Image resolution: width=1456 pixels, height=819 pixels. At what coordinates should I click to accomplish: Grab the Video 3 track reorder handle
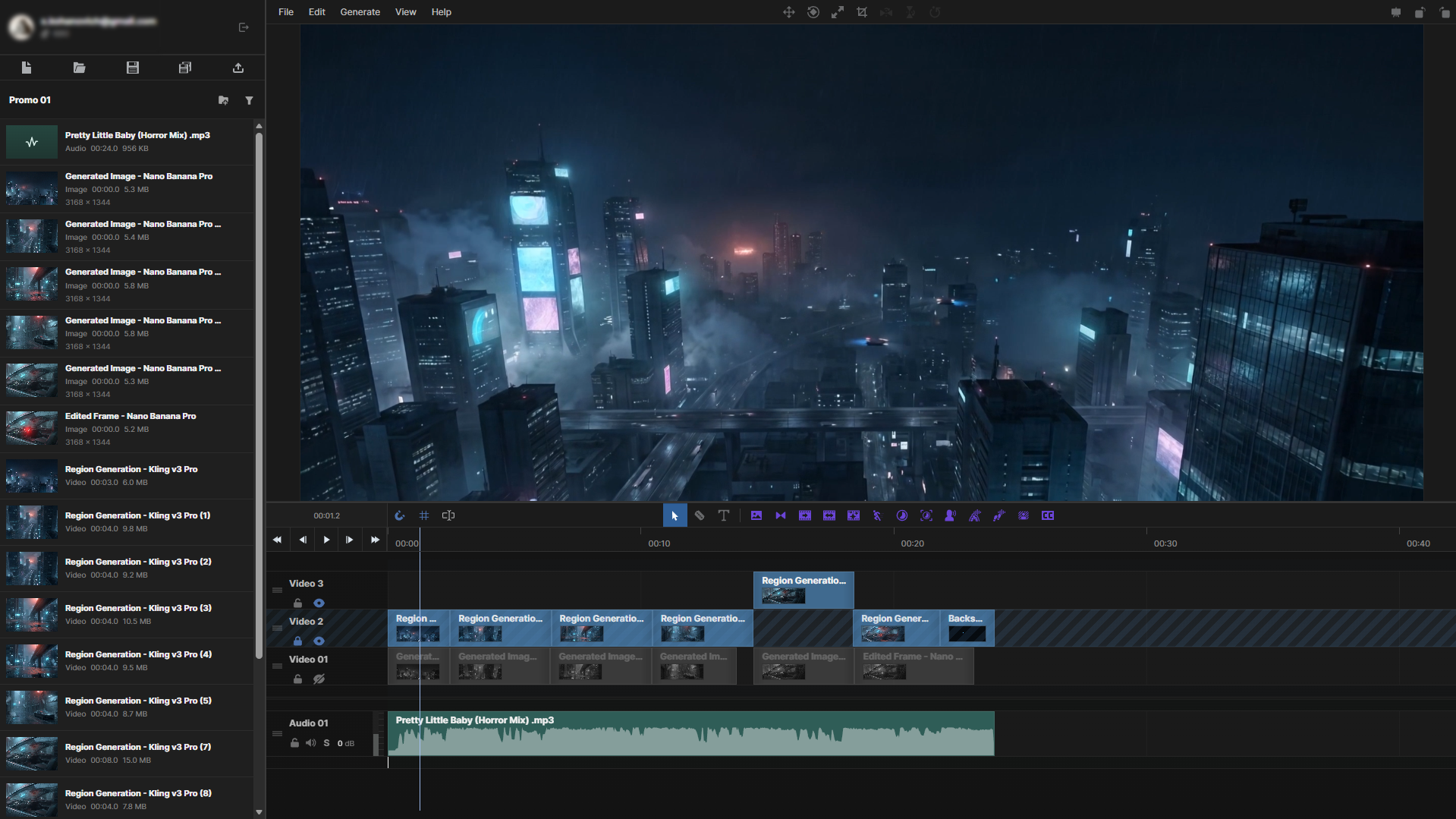coord(277,590)
